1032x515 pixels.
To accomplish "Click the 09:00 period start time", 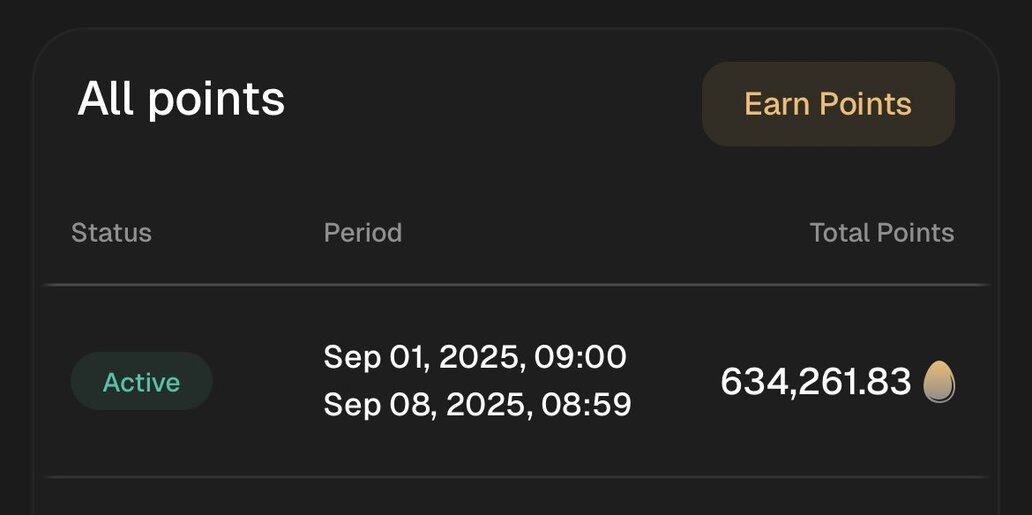I will (x=580, y=357).
